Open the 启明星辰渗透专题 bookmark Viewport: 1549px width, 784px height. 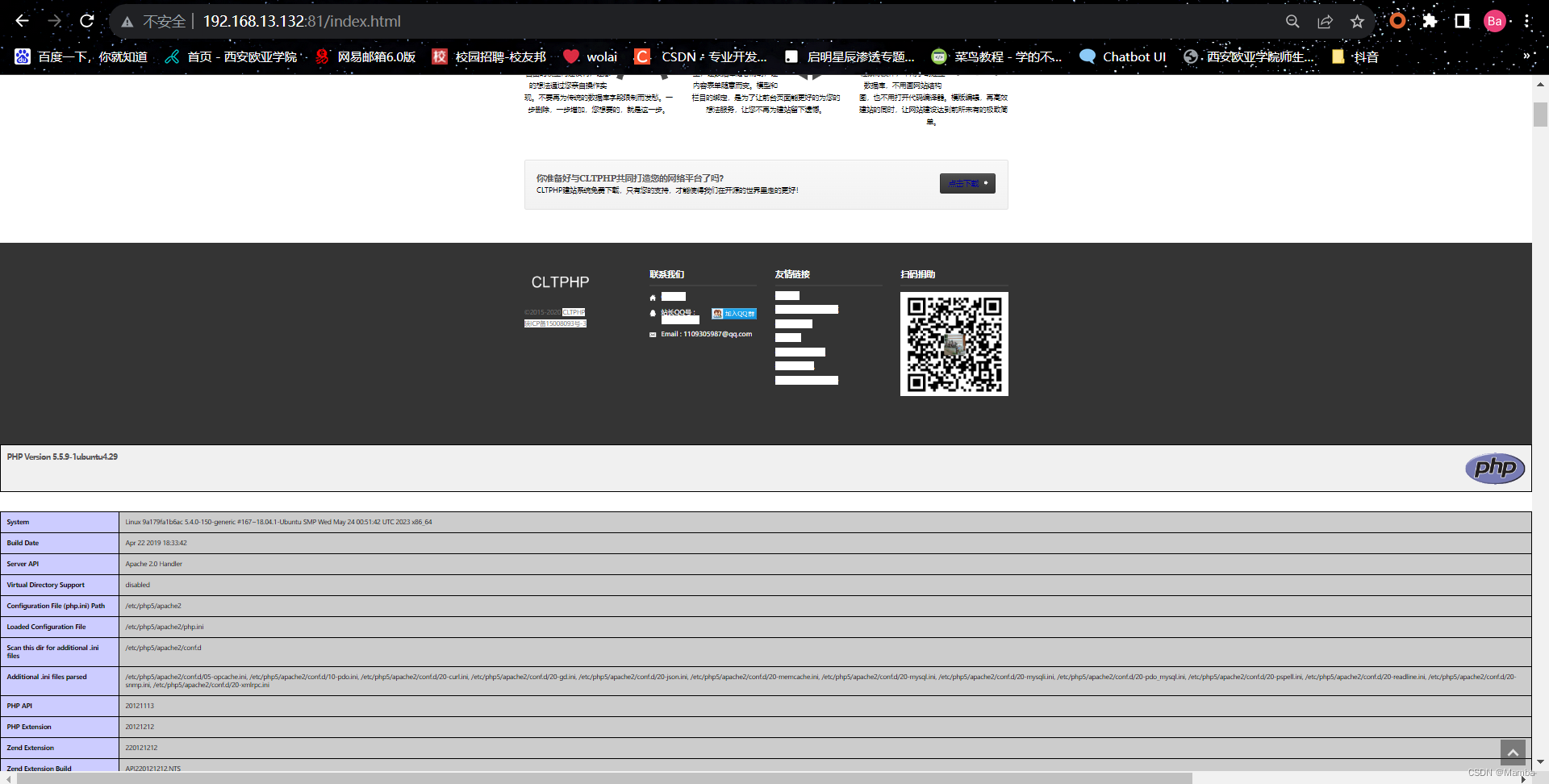click(850, 56)
